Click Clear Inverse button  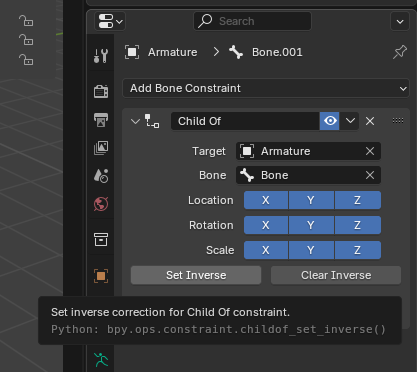336,275
